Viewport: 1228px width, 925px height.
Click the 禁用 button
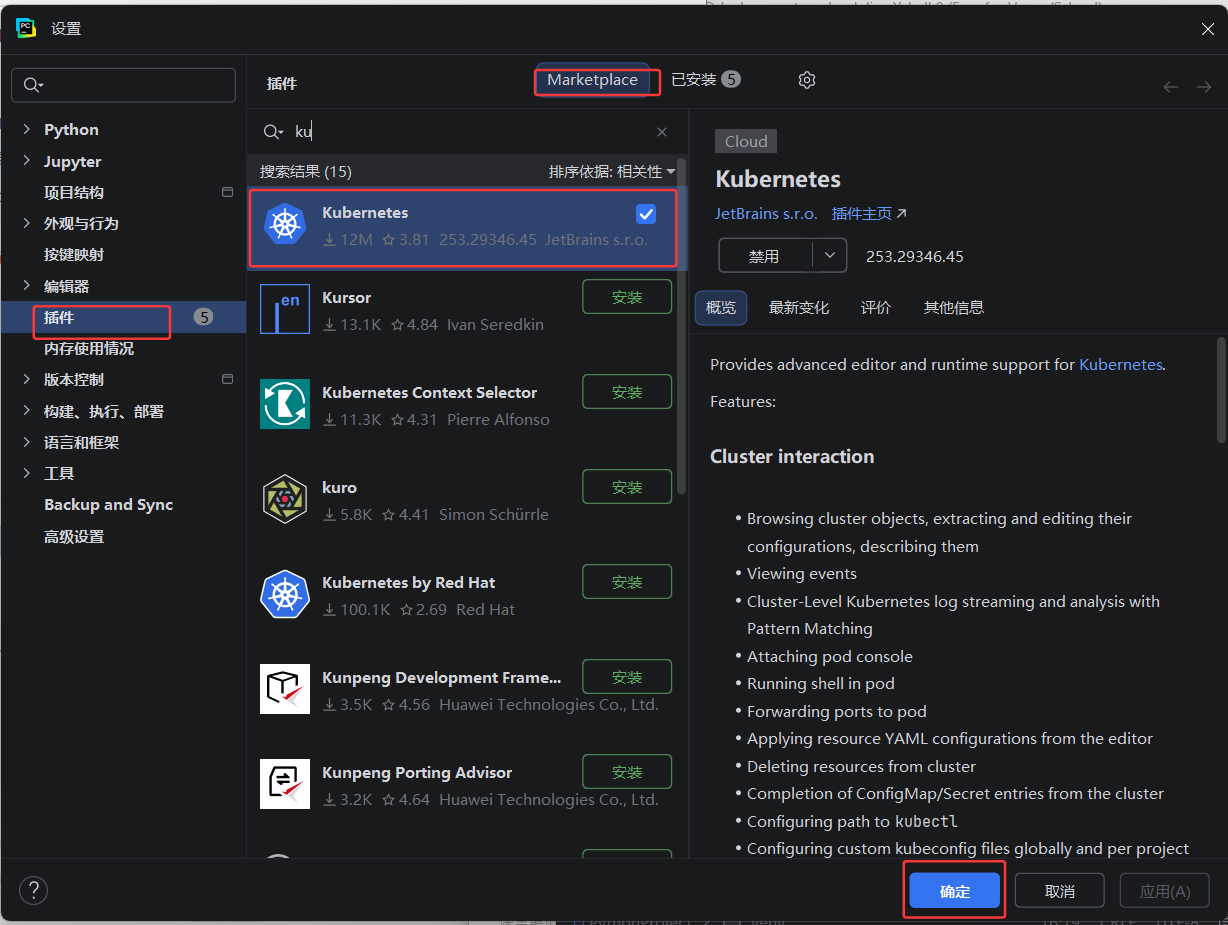(x=765, y=256)
